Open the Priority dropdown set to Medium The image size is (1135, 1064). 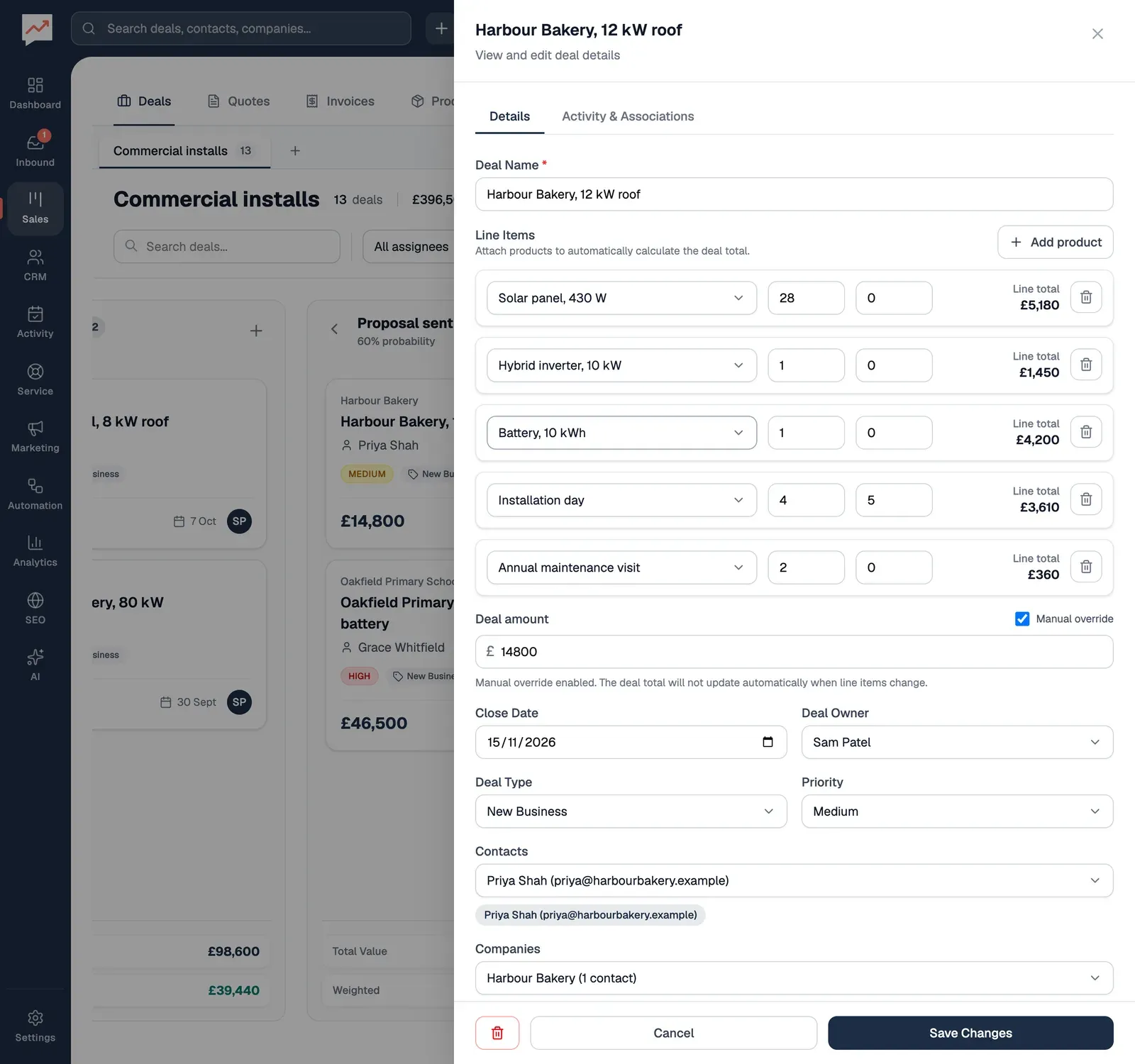click(x=957, y=811)
